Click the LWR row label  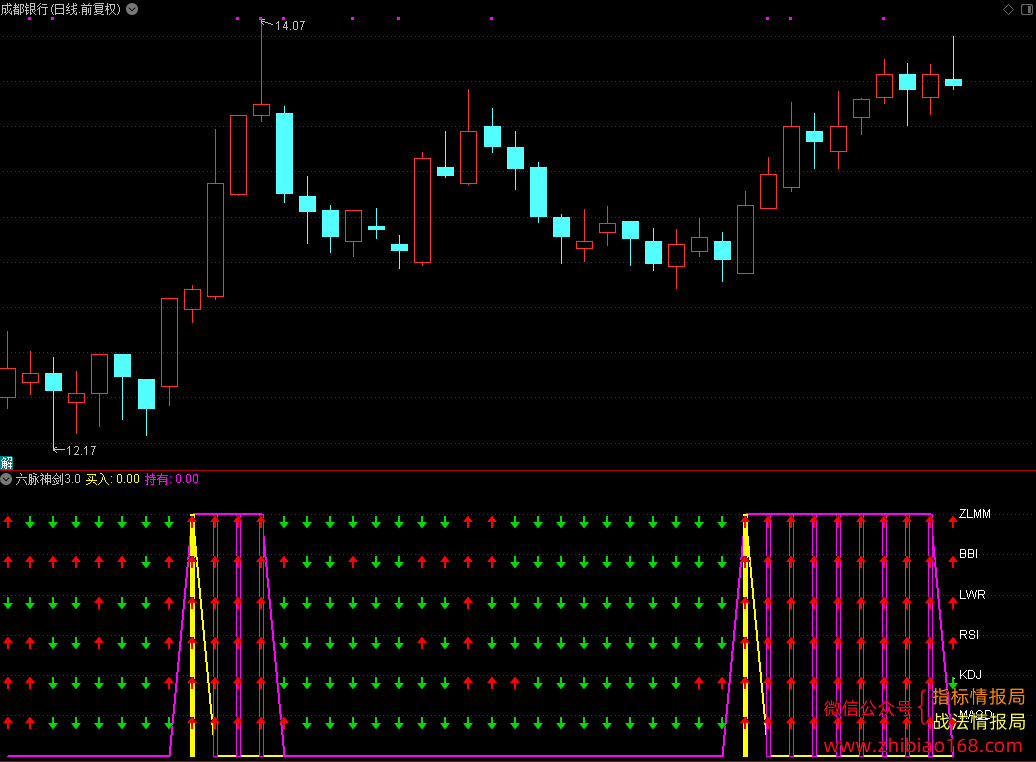[972, 595]
